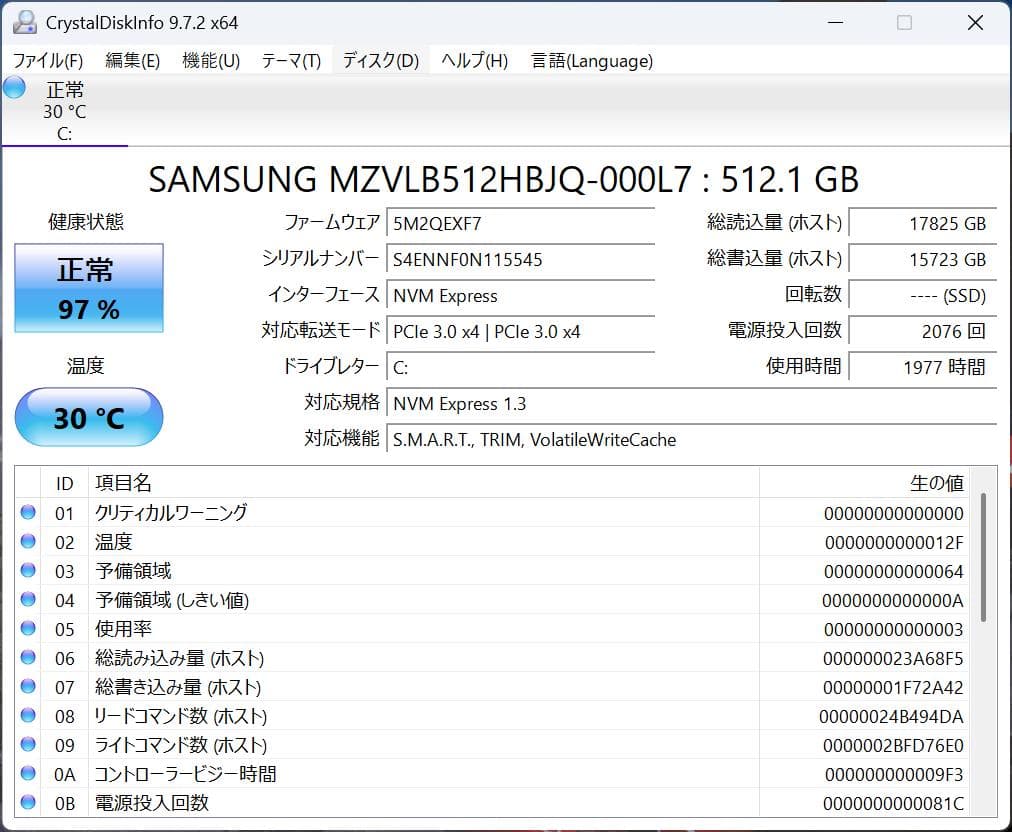Click the 正常 97% health status button
The image size is (1012, 832).
[88, 288]
